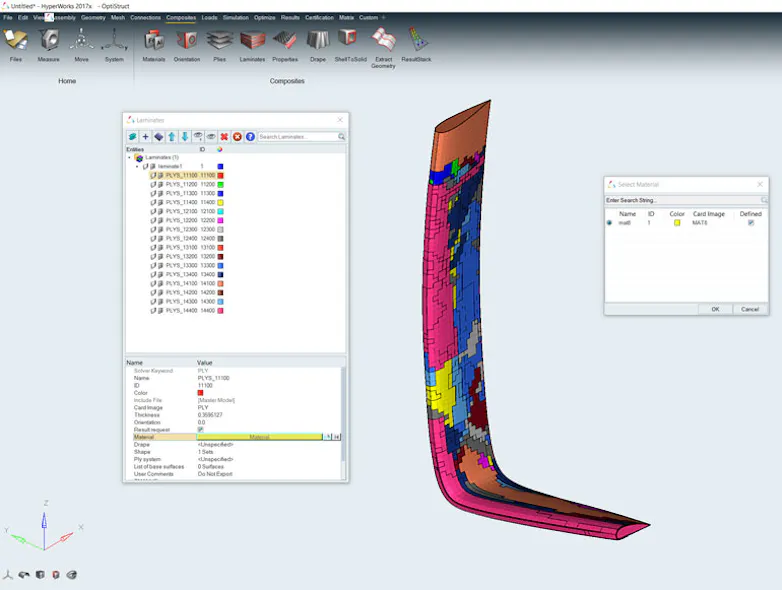Open the Material field dropdown arrow
This screenshot has height=590, width=782.
[328, 437]
